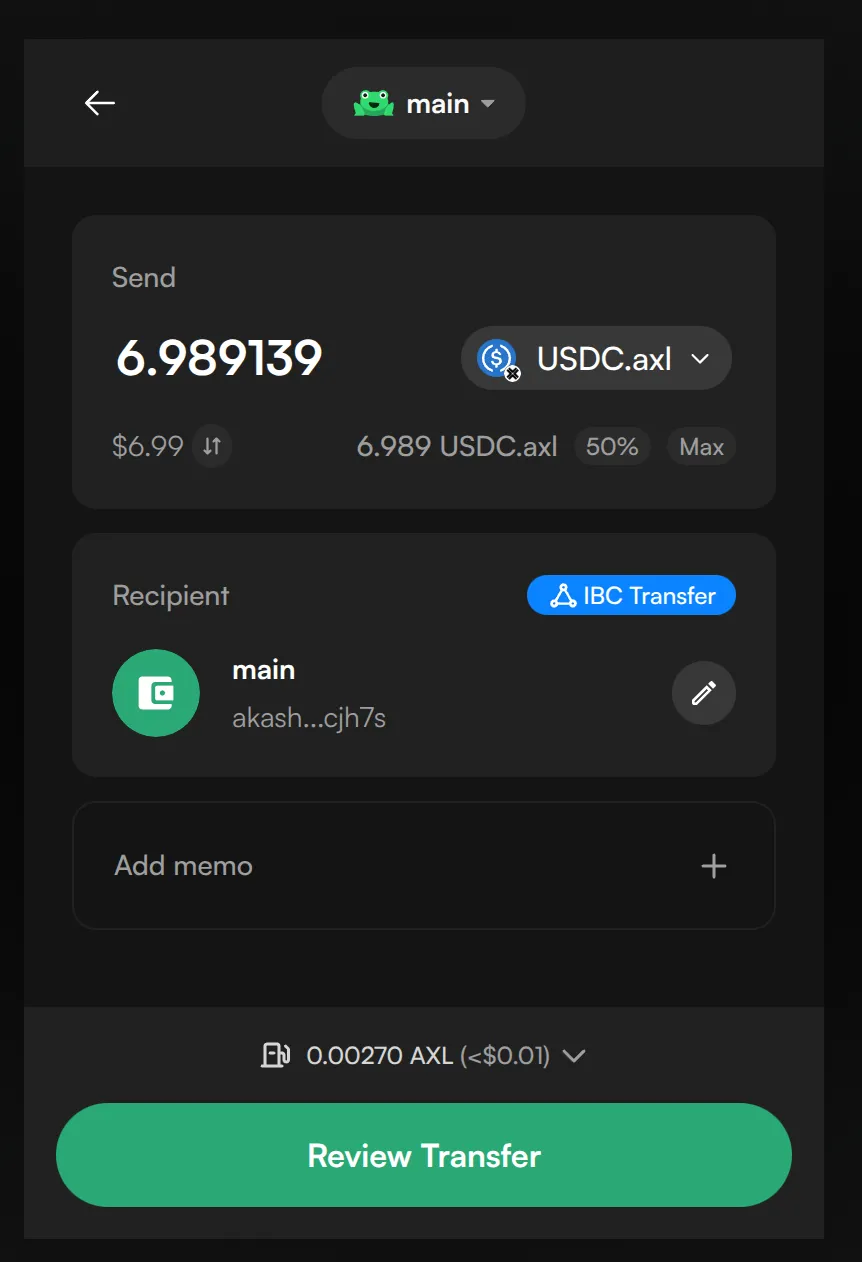The height and width of the screenshot is (1262, 862).
Task: Click the akash...cjh7s recipient address
Action: pyautogui.click(x=309, y=718)
